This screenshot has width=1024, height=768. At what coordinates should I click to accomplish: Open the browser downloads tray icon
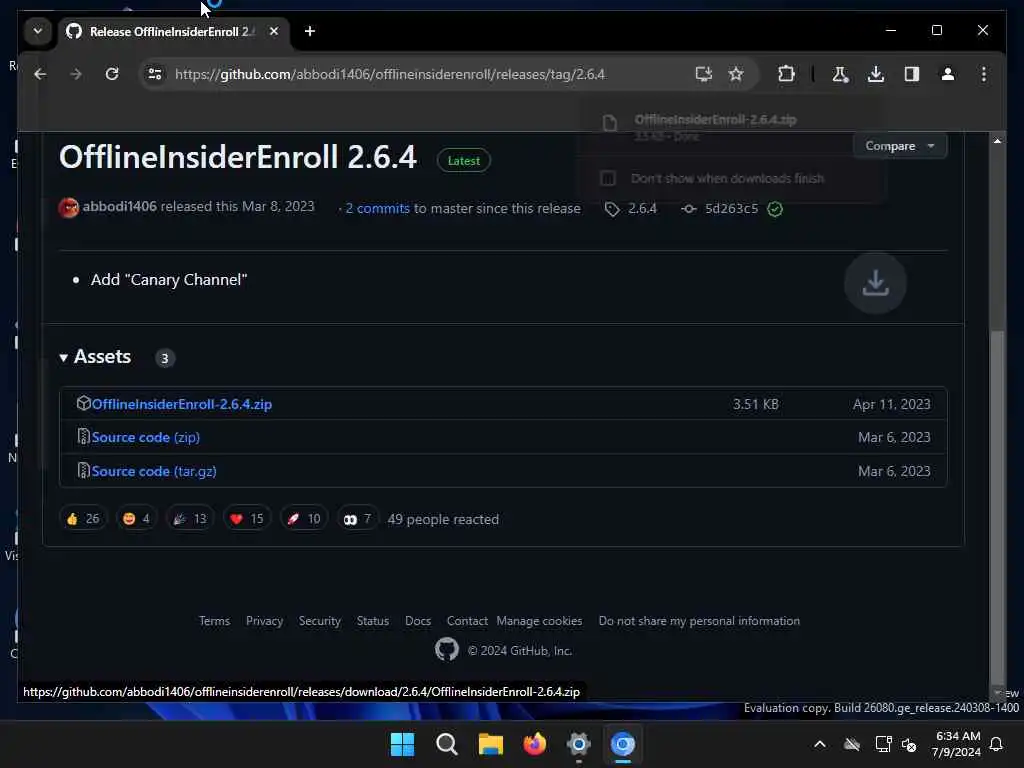tap(876, 74)
